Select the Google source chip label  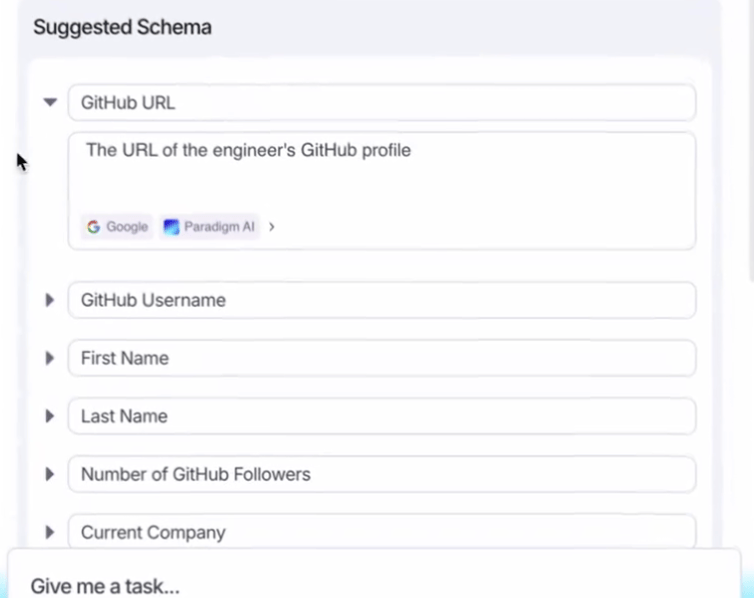click(127, 227)
